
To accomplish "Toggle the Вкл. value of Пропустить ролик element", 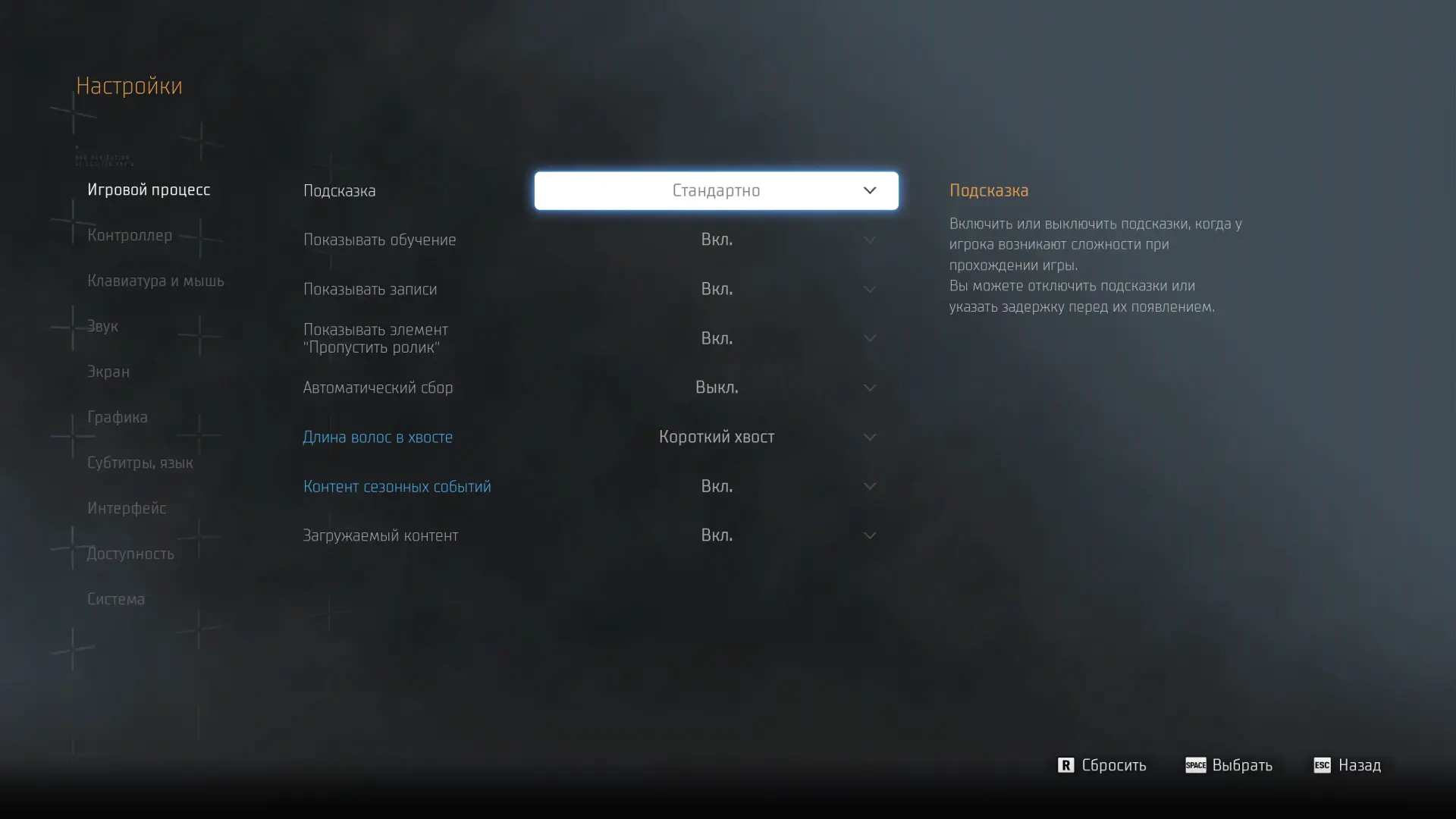I will point(717,338).
